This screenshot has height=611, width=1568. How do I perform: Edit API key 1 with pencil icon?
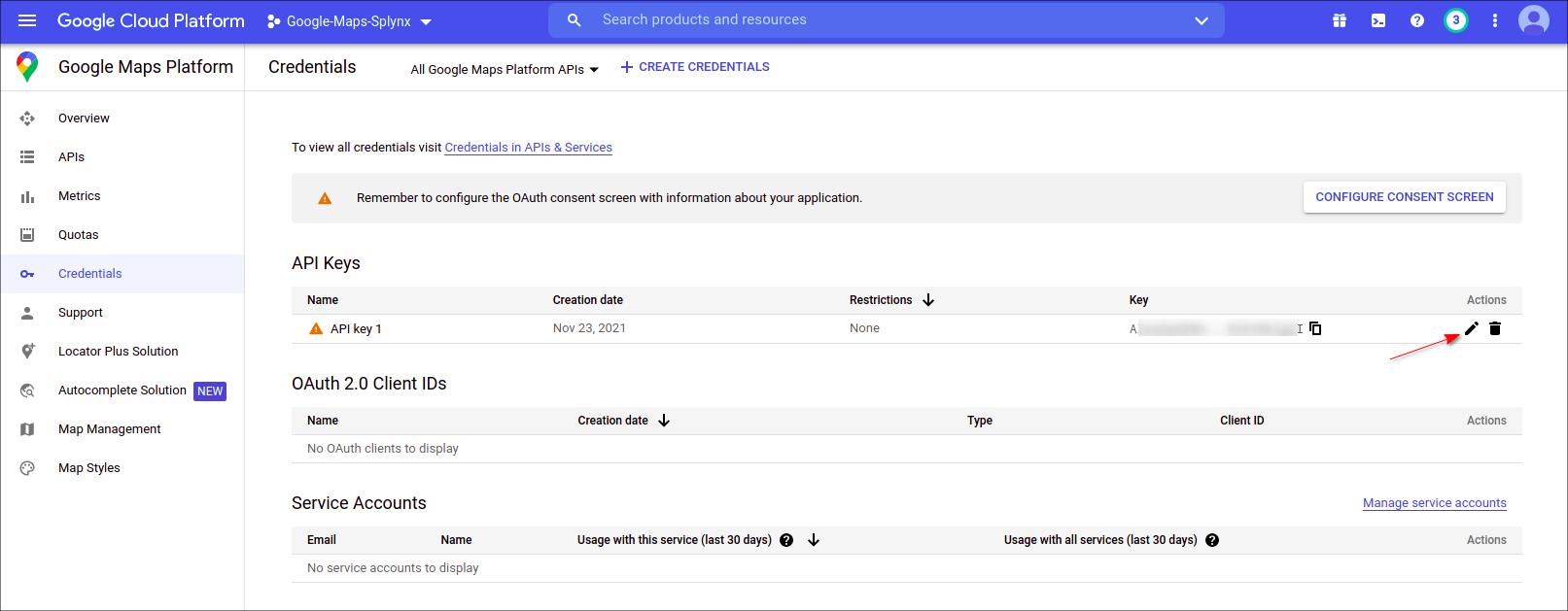1471,328
